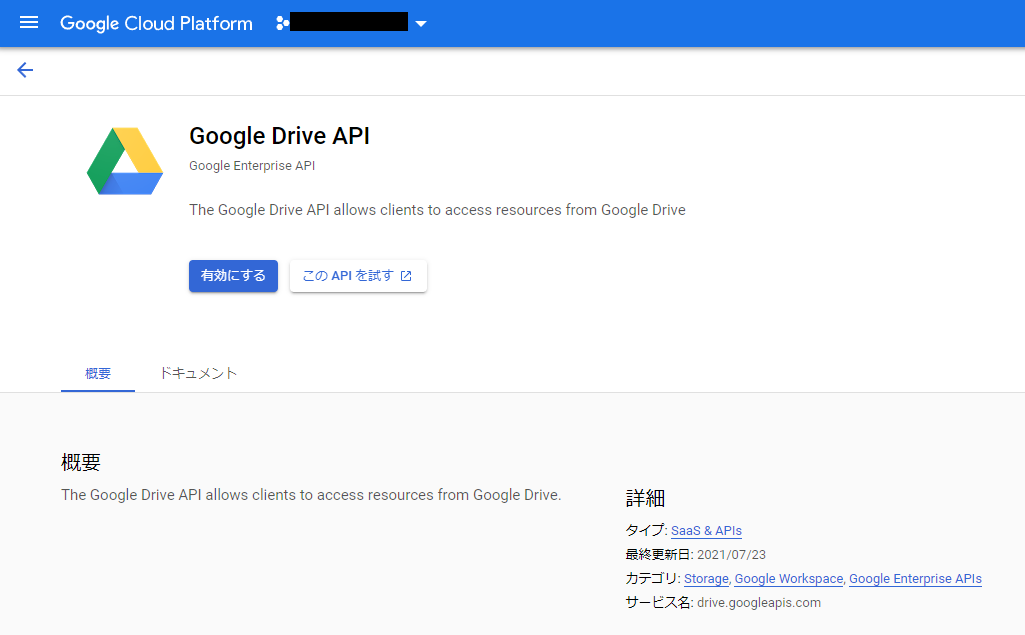Open the SaaS & APIs link
The width and height of the screenshot is (1025, 635).
[706, 531]
